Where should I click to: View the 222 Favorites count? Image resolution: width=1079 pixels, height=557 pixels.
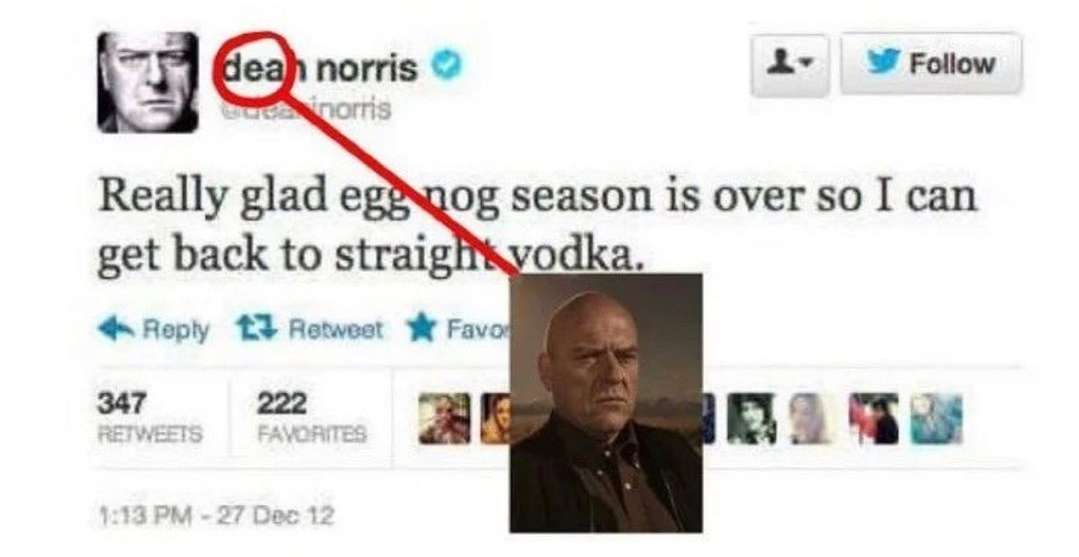pos(312,417)
